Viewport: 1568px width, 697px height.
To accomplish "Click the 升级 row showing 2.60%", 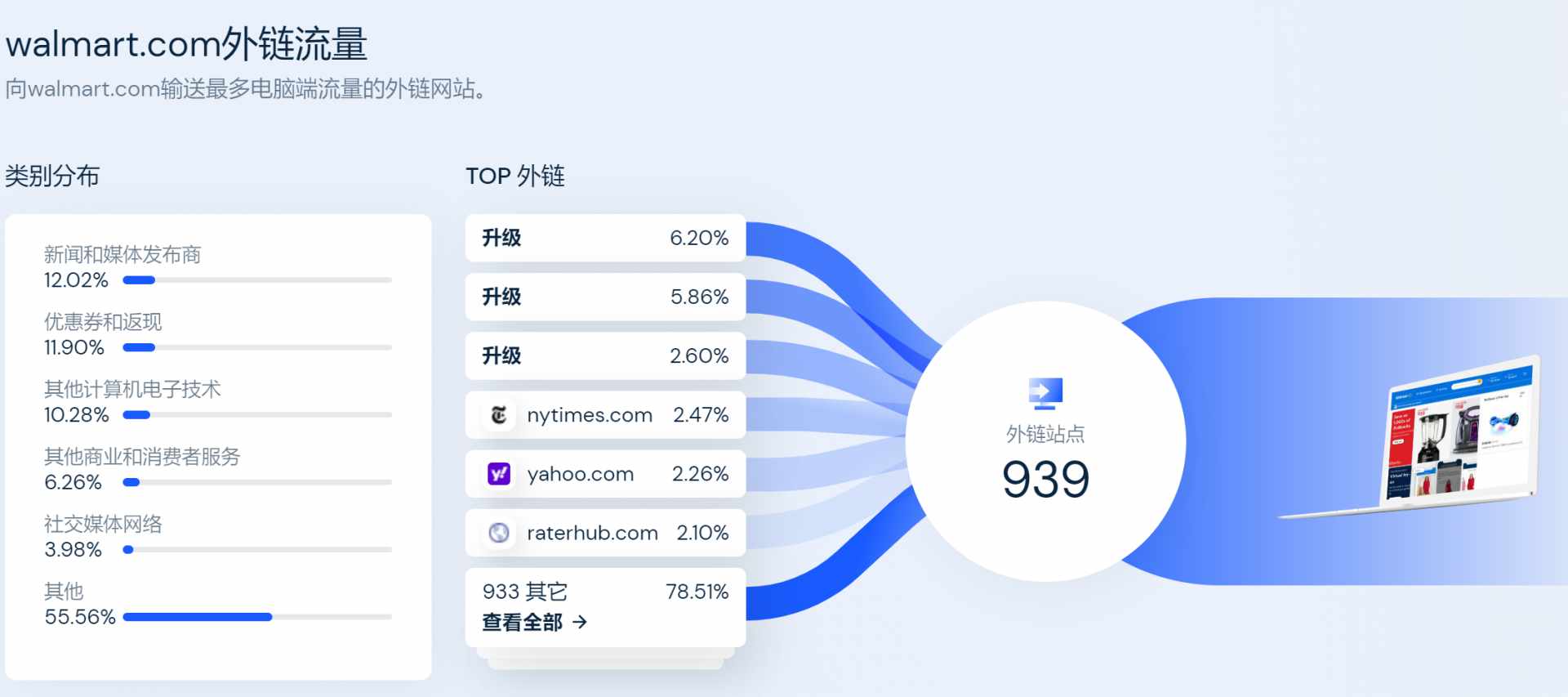I will click(x=605, y=355).
